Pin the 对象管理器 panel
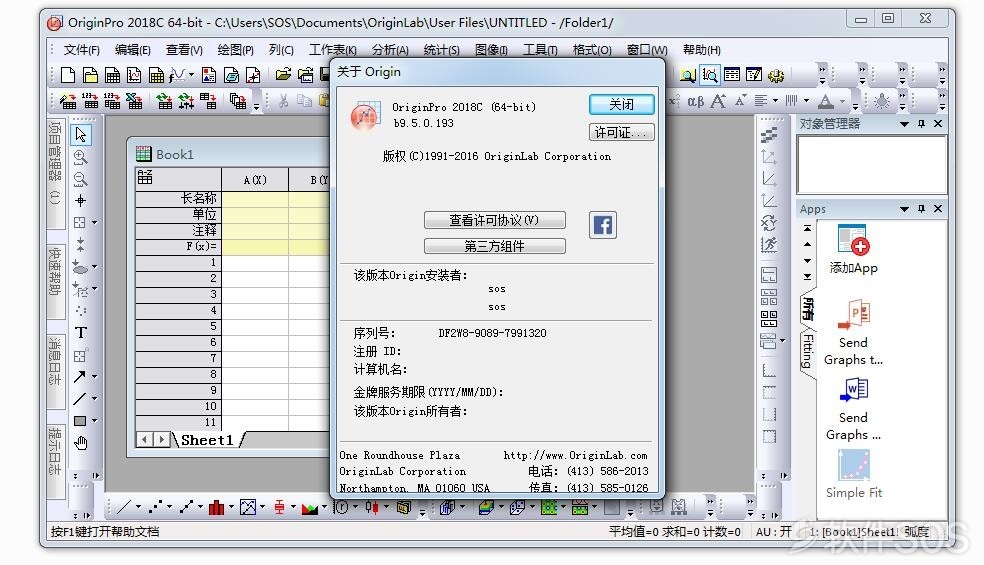The image size is (984, 565). (921, 124)
